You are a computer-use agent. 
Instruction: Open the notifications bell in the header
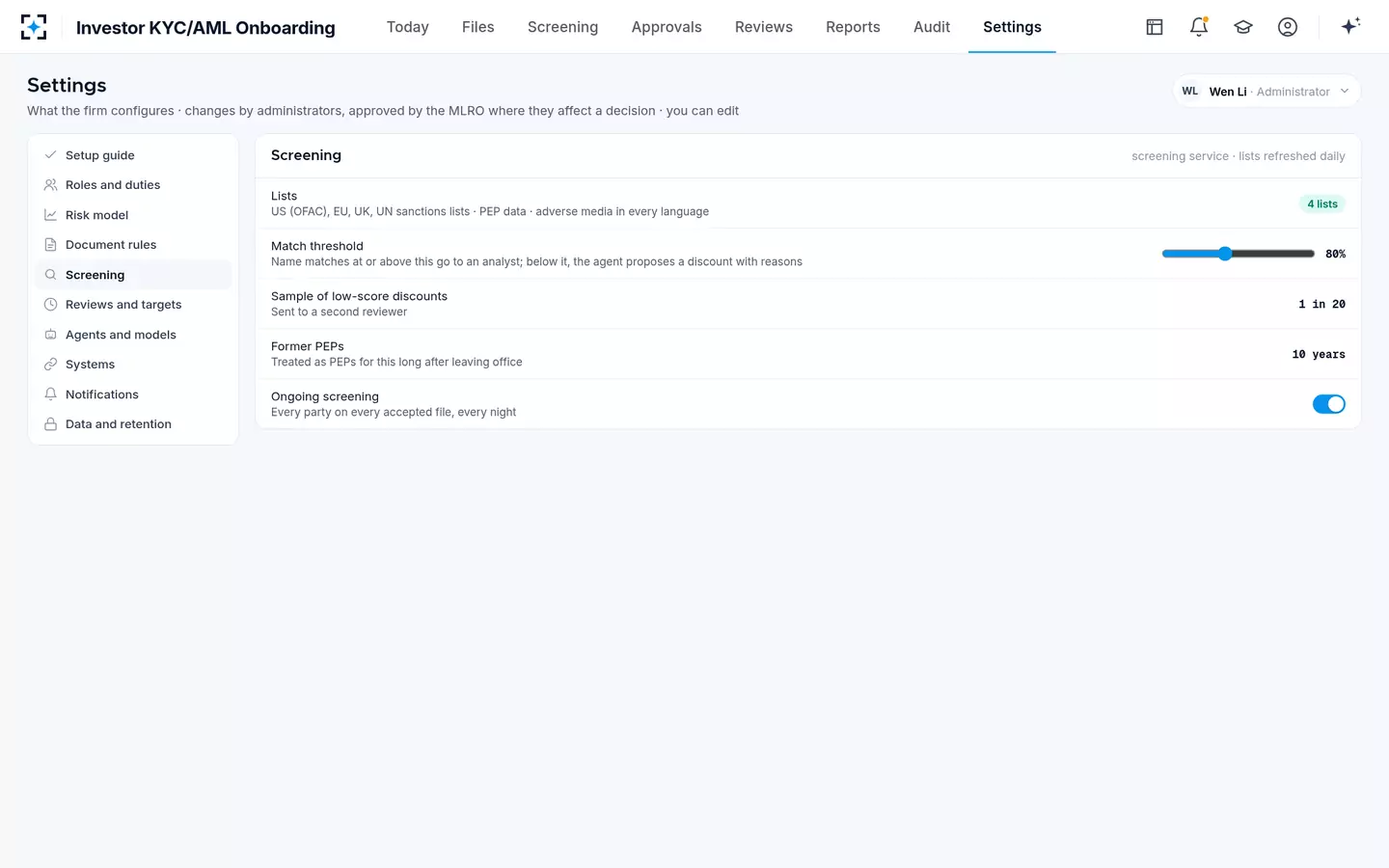pos(1199,27)
